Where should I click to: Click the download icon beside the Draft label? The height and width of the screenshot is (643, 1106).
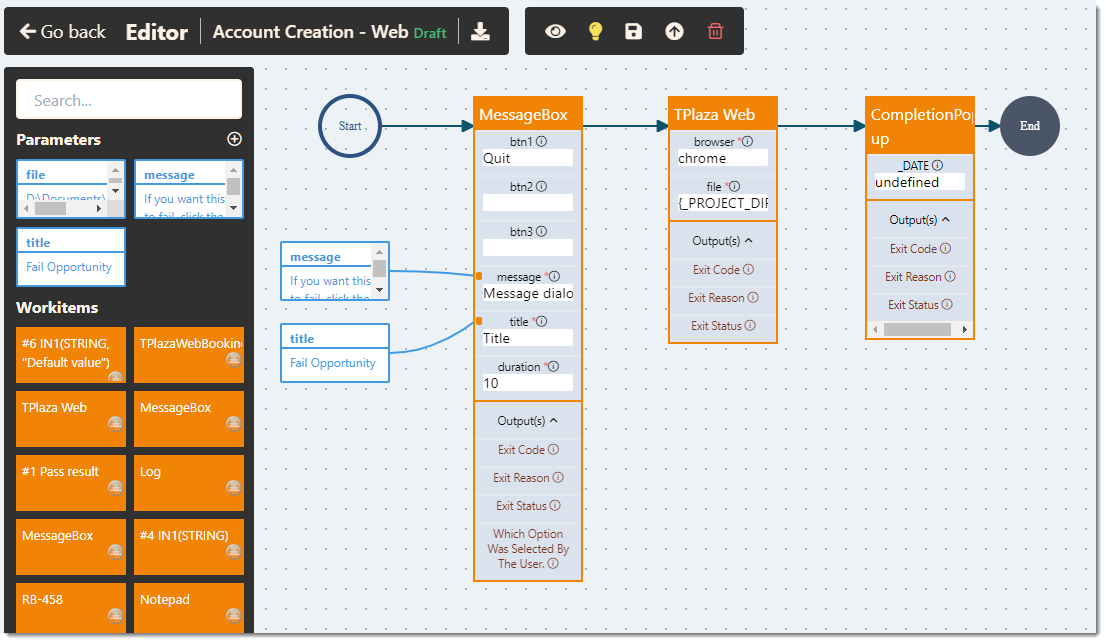[481, 32]
